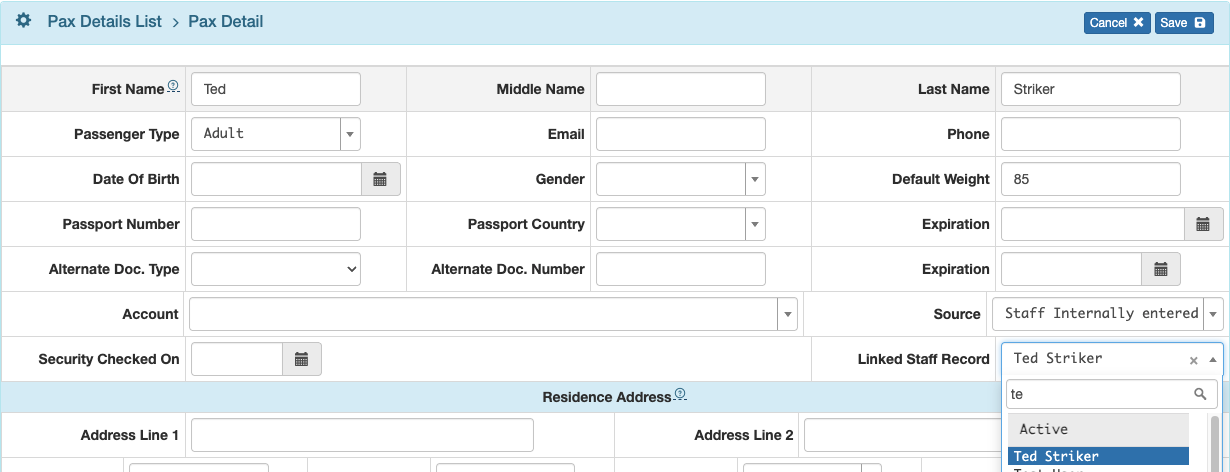Cancel editing the pax detail
Screen dimensions: 1230x472
1116,23
